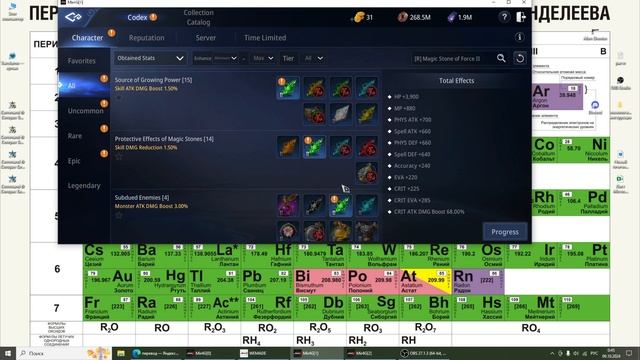Click the Bi bismuth cell in periodic table window
Viewport: 640px width, 360px height.
coord(320,281)
